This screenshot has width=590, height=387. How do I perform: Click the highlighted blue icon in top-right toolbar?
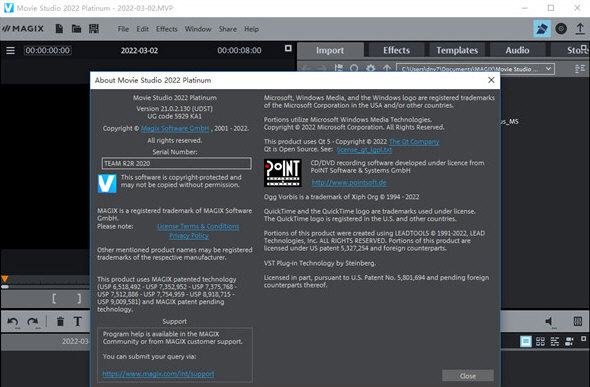542,29
